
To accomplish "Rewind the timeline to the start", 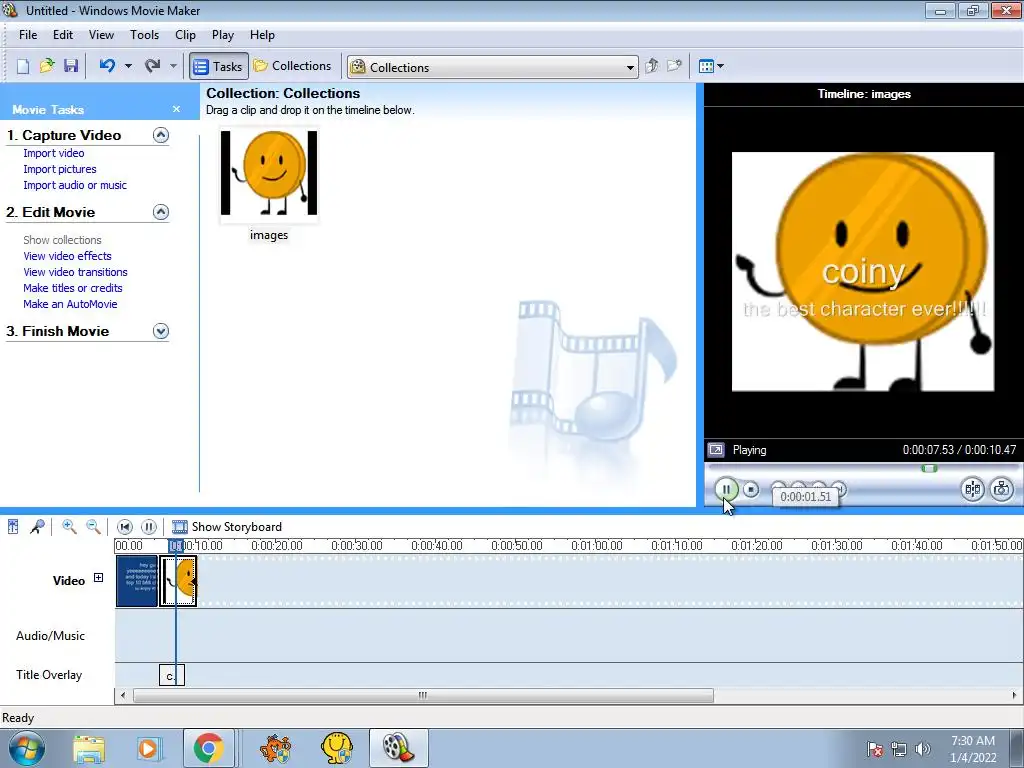I will pos(125,527).
